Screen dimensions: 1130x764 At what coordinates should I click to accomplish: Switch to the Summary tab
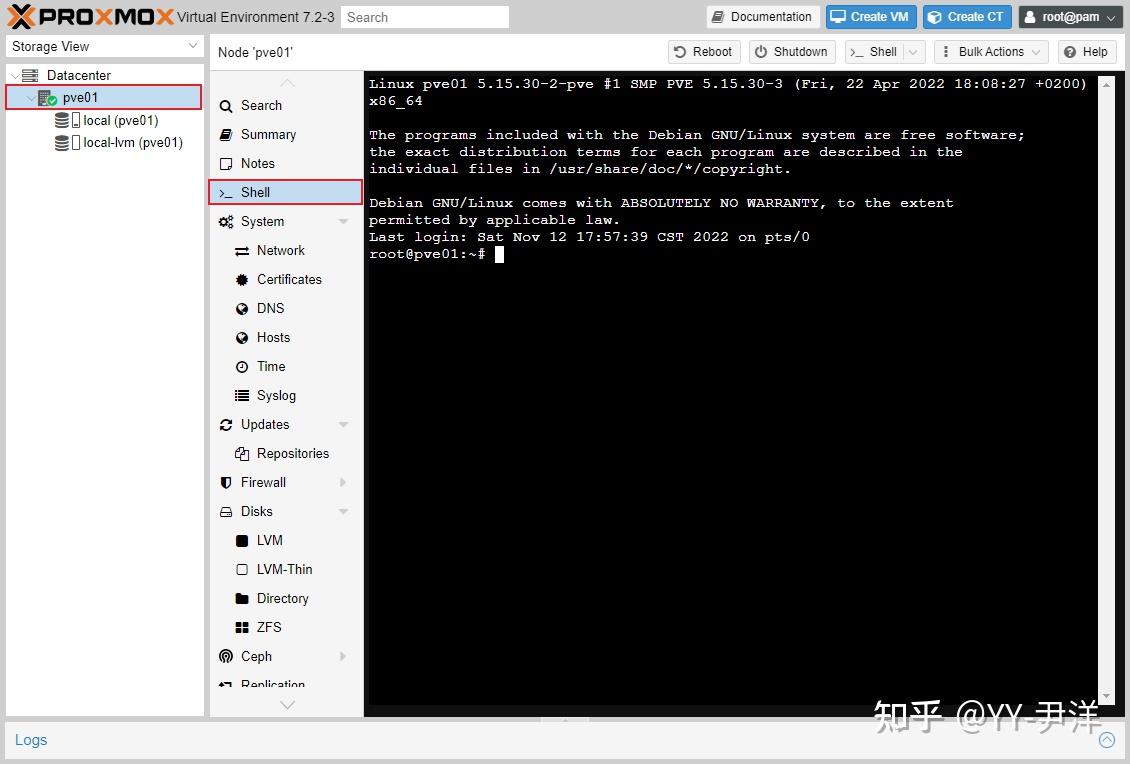270,134
